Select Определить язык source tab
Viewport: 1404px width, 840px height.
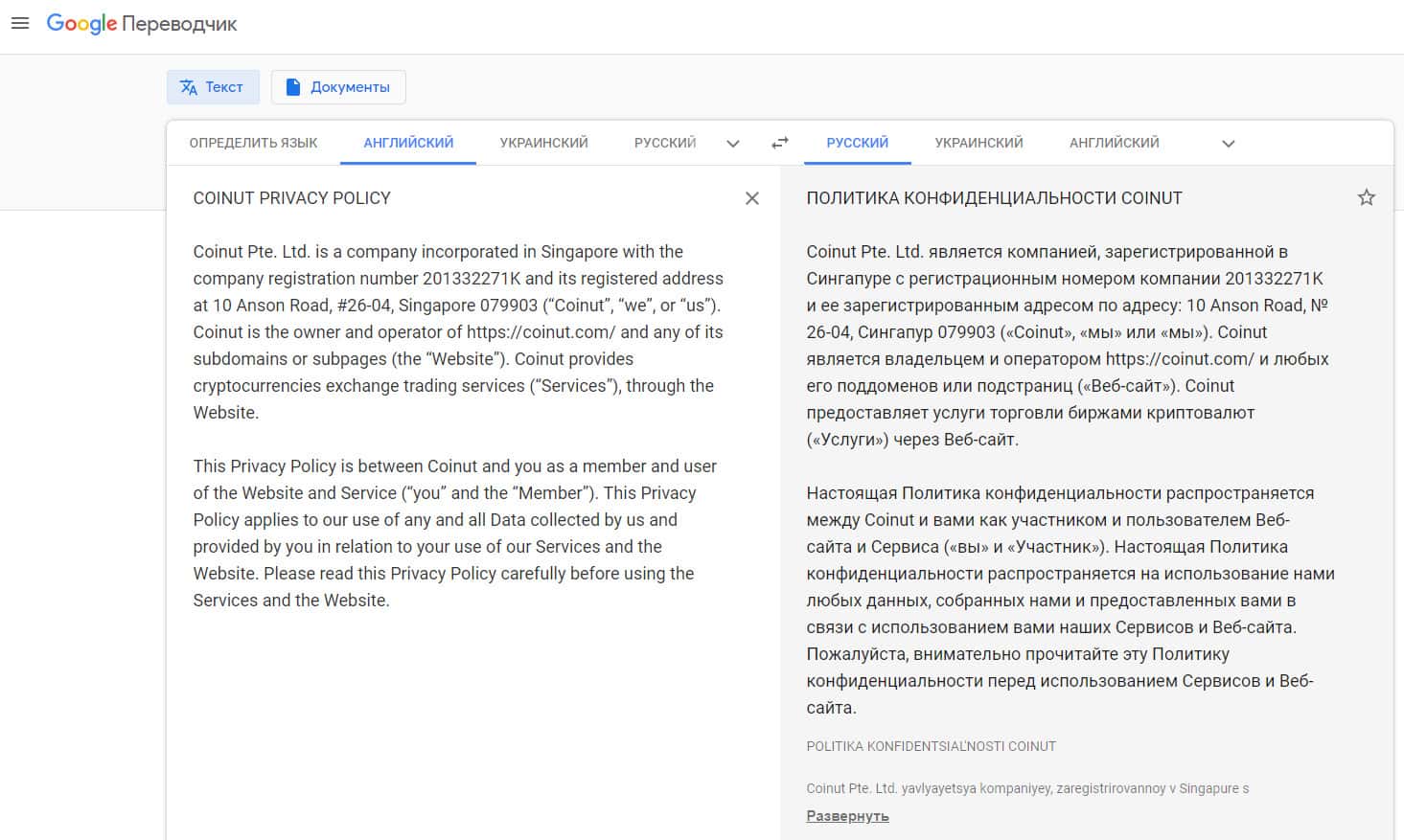[x=253, y=143]
